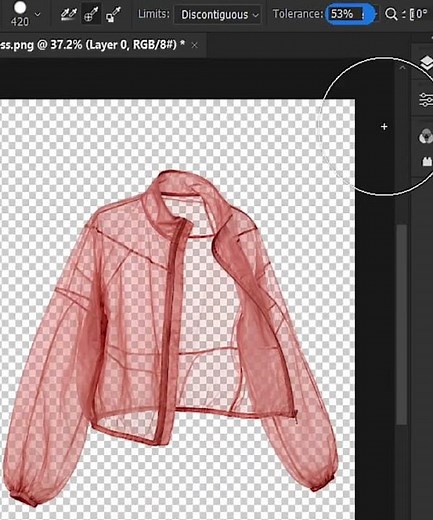Open the Channels overlapping-circles panel icon
433x520 pixels.
(x=426, y=136)
